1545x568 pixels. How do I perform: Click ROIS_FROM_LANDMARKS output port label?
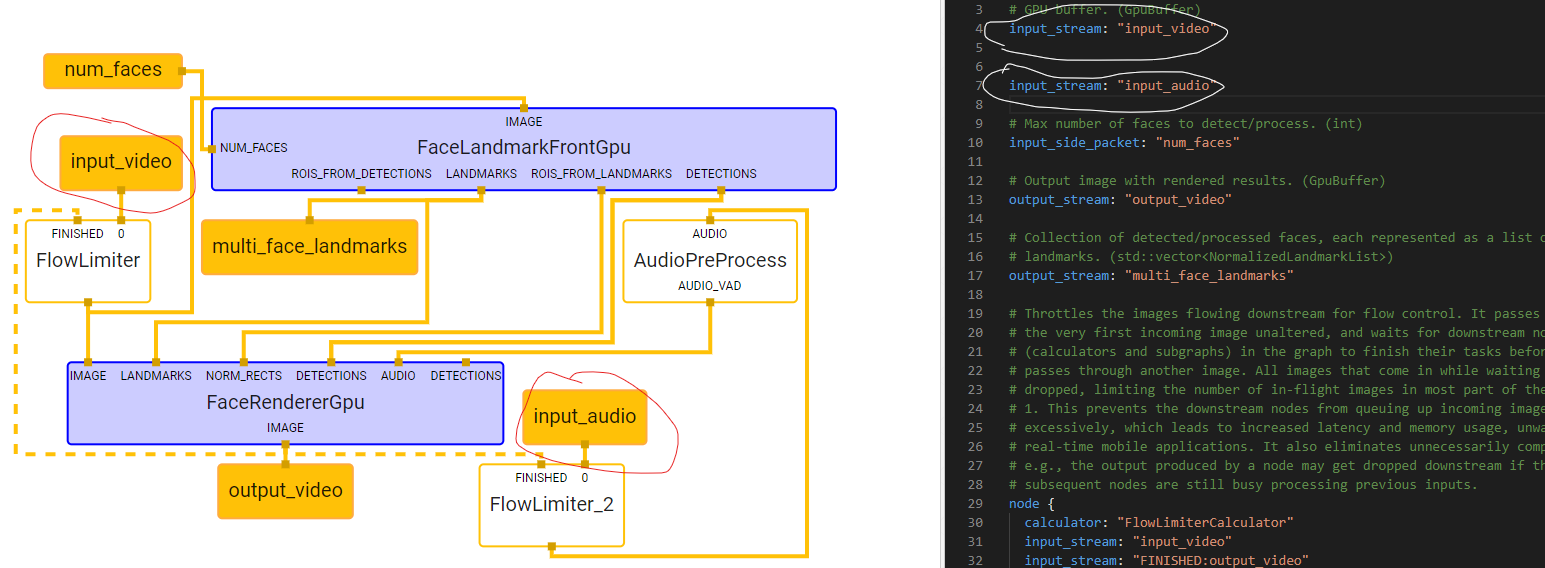(x=601, y=174)
